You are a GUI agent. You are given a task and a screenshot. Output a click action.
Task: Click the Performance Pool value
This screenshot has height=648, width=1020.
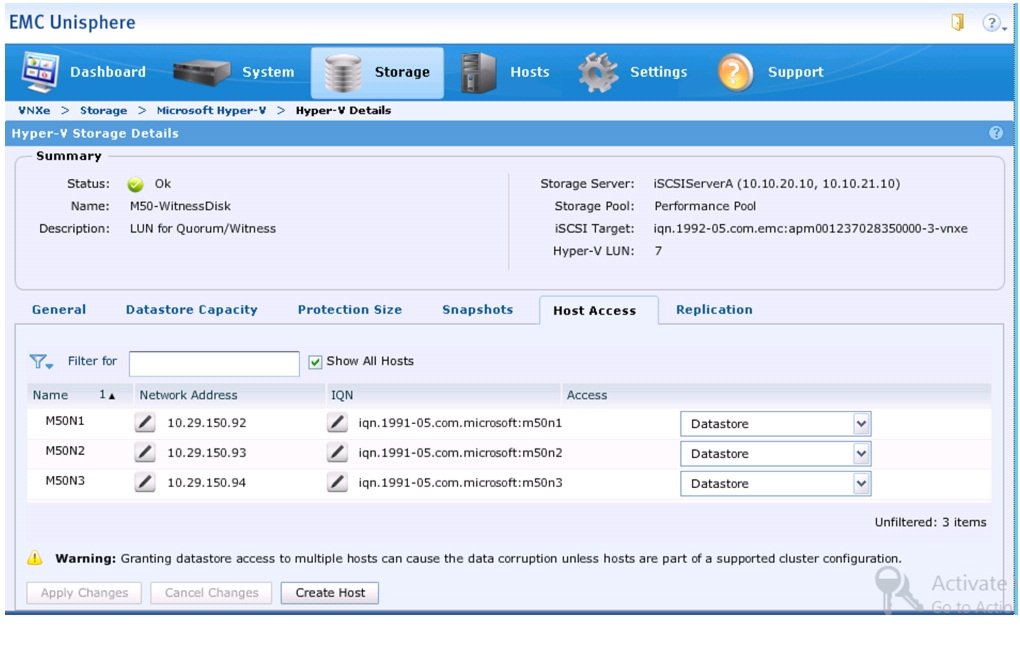705,206
